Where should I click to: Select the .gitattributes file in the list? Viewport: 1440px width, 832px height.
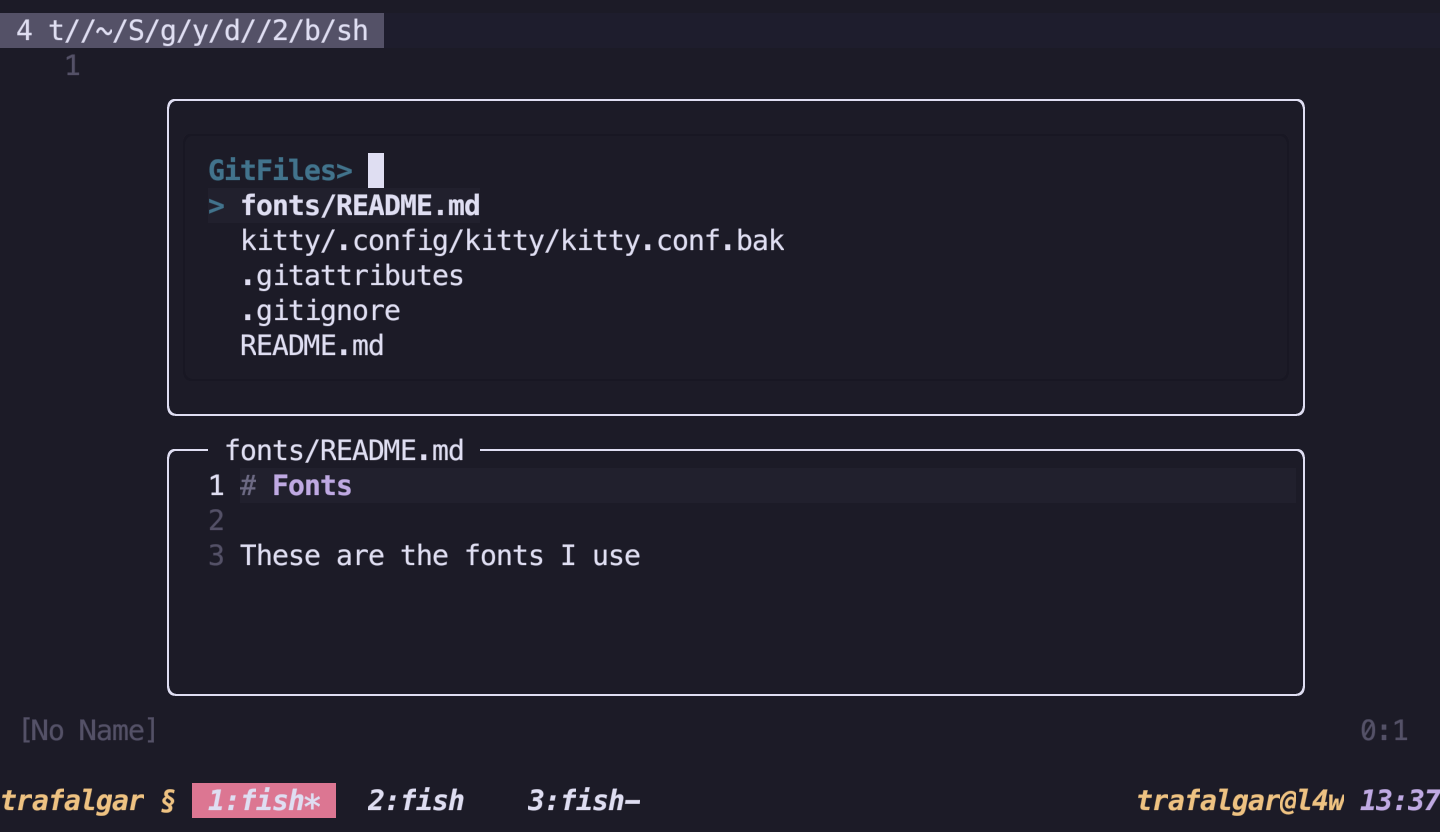point(351,275)
